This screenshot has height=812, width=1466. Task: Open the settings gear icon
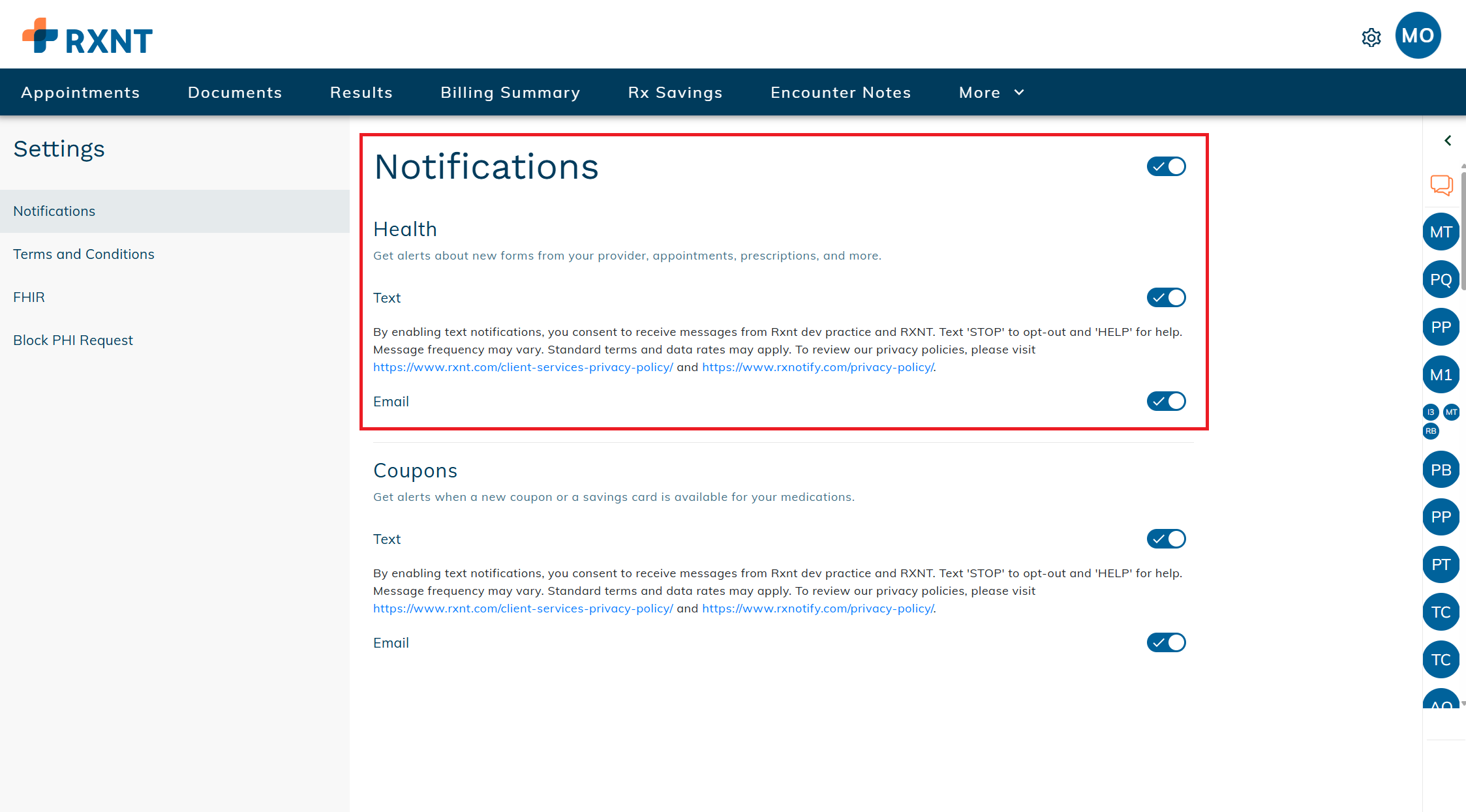(1371, 38)
